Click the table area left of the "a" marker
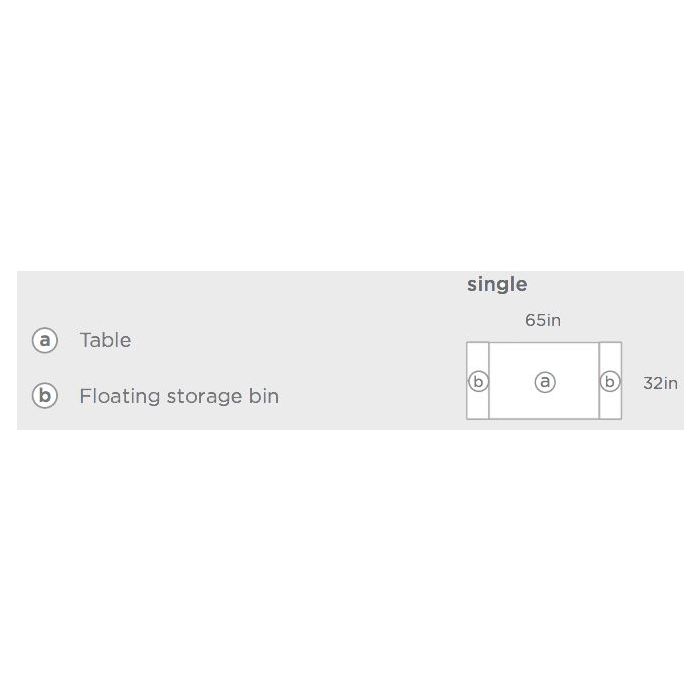The height and width of the screenshot is (700, 700). point(510,381)
